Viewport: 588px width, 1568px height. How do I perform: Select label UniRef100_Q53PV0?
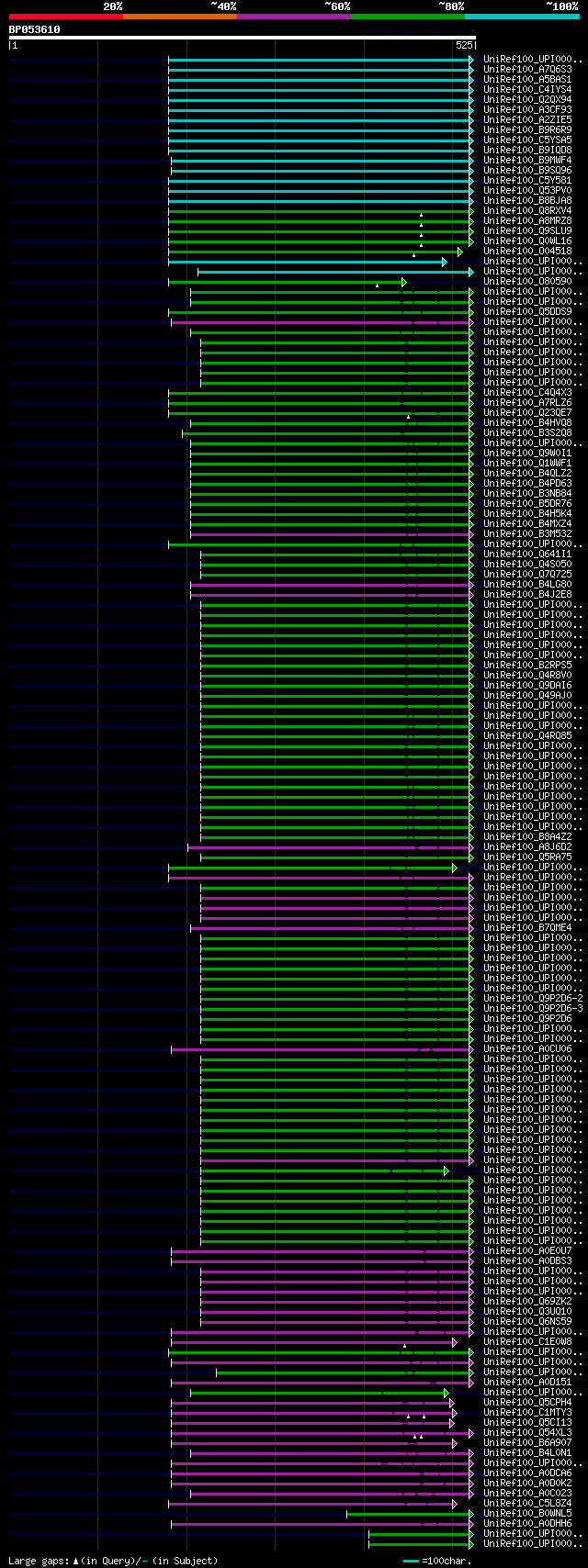[x=527, y=190]
